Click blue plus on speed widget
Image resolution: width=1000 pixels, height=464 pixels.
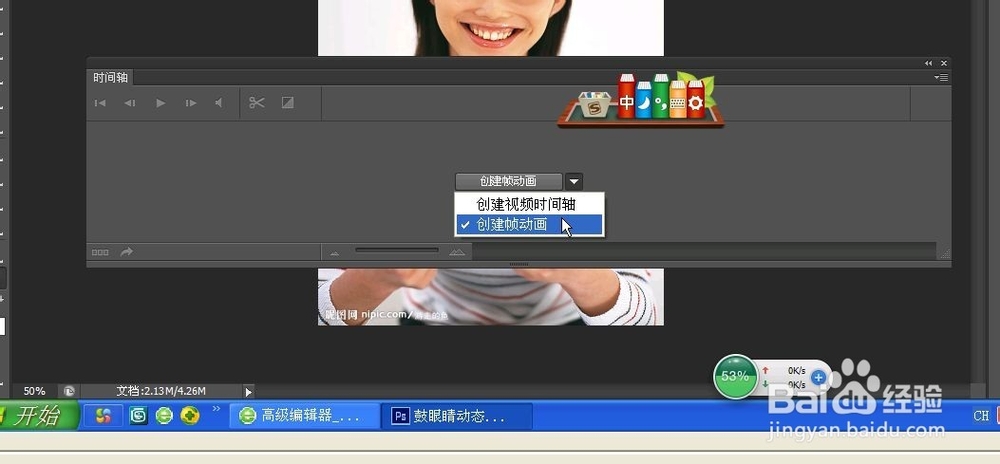[818, 378]
